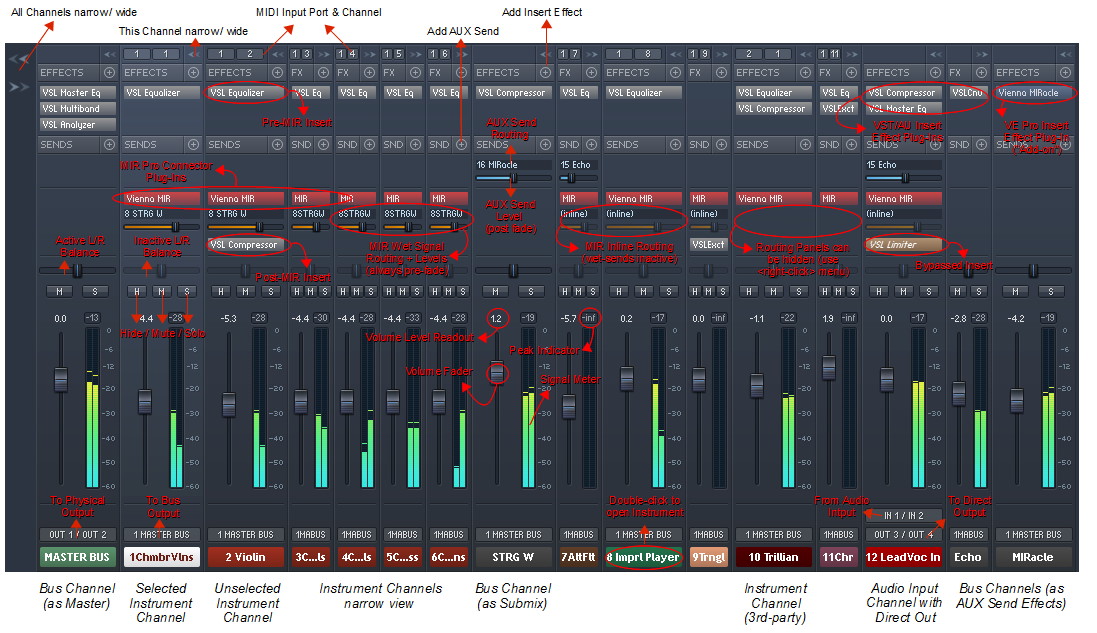Add an FX insert on the 3C...ls channel

coord(323,72)
